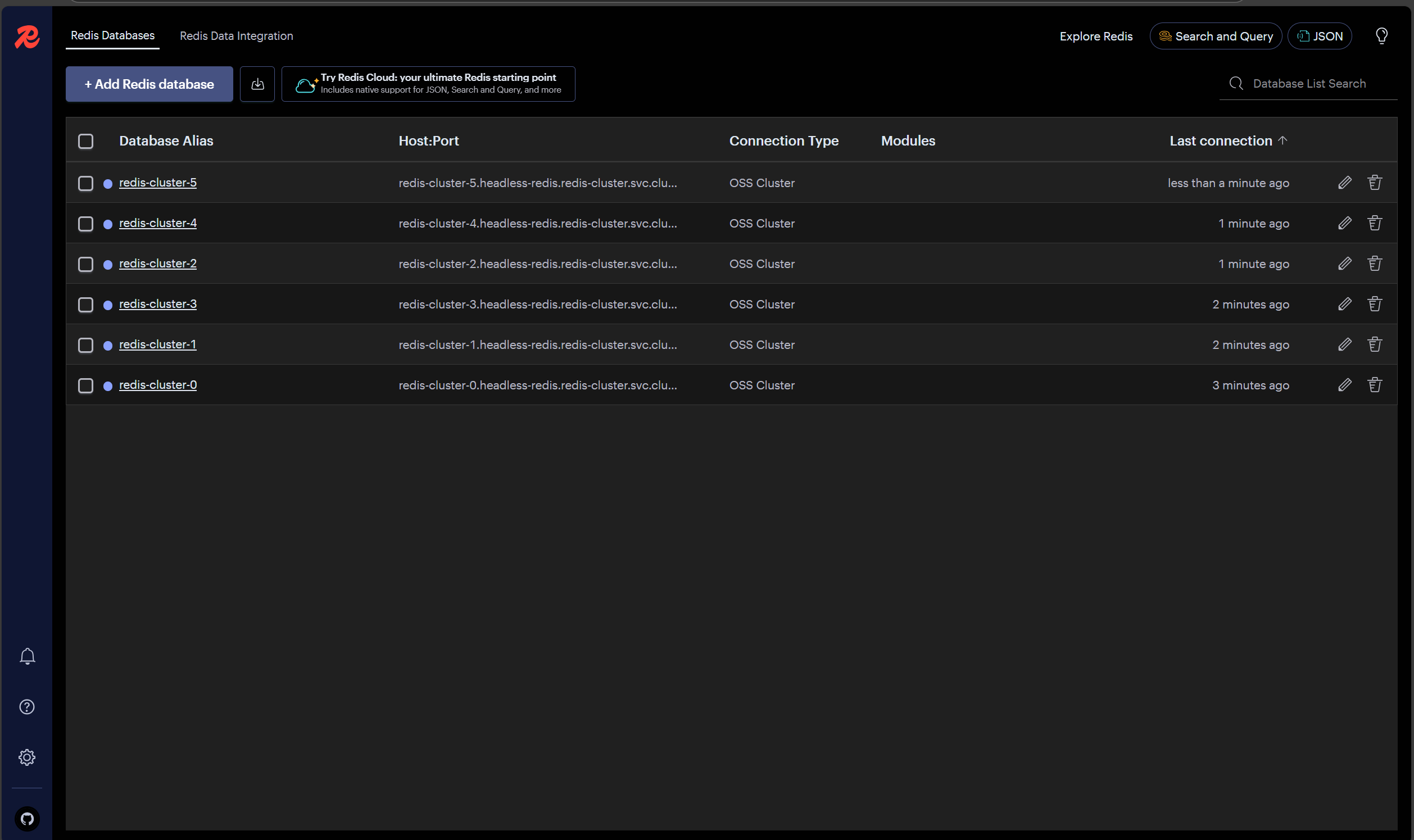This screenshot has width=1414, height=840.
Task: Edit redis-cluster-5 with pencil icon
Action: click(1345, 182)
